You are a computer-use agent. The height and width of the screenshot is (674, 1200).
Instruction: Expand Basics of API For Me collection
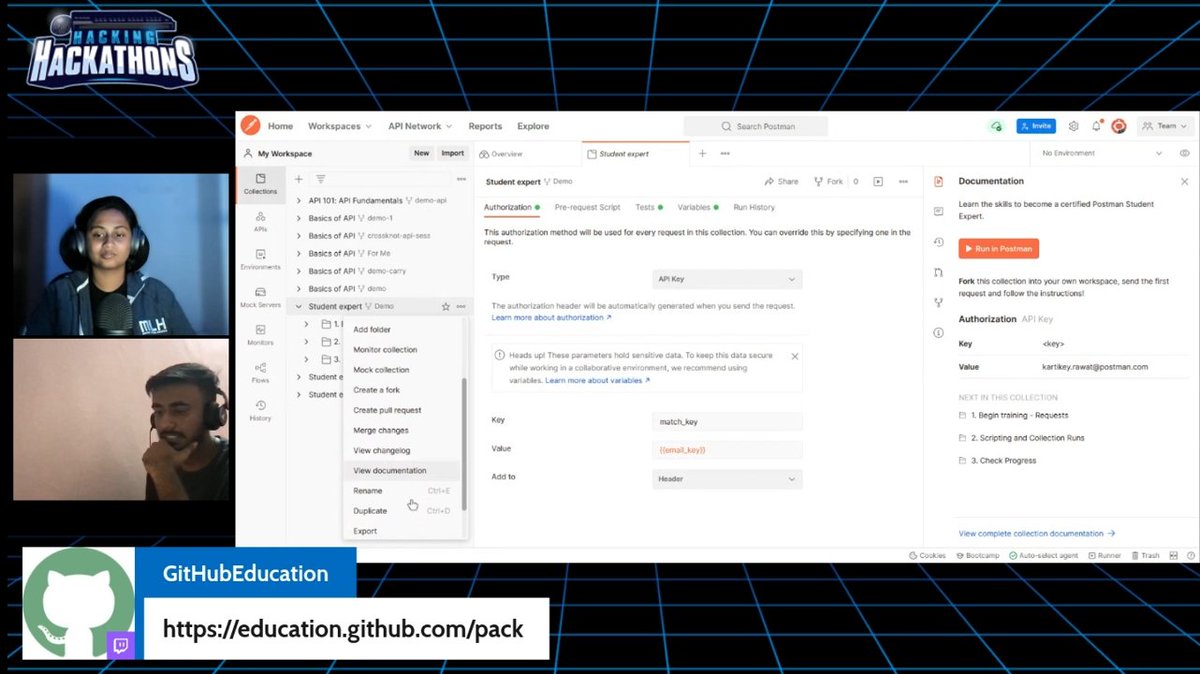(x=298, y=253)
